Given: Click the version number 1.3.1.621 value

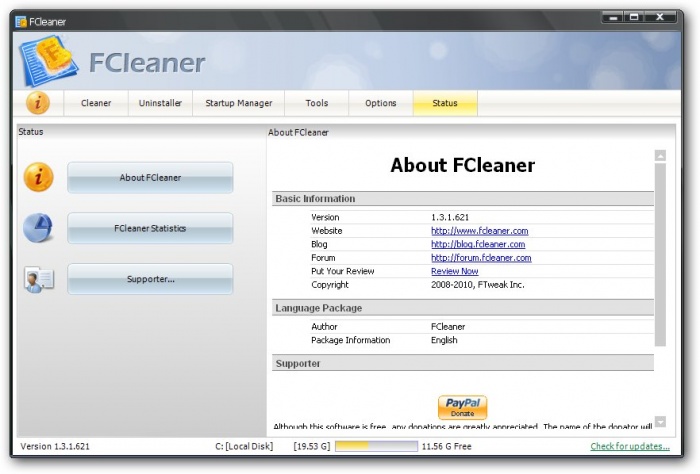Looking at the screenshot, I should [450, 217].
